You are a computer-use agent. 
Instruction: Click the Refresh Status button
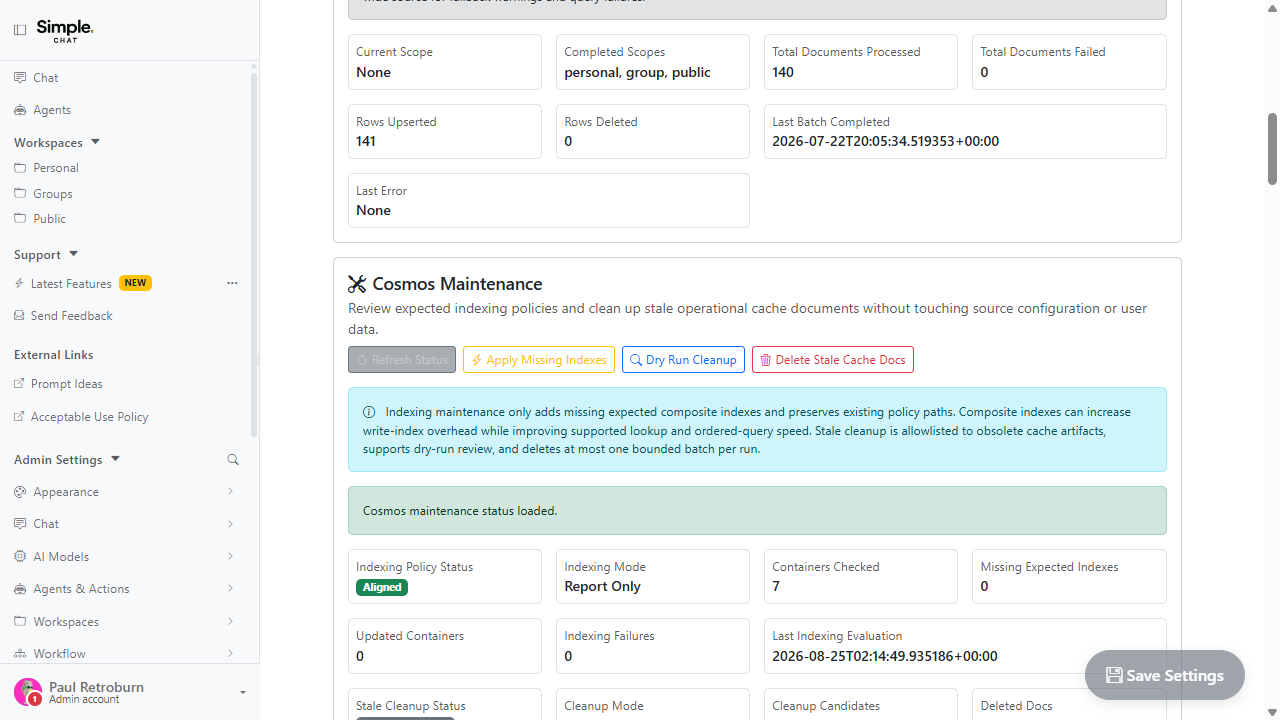pos(402,360)
